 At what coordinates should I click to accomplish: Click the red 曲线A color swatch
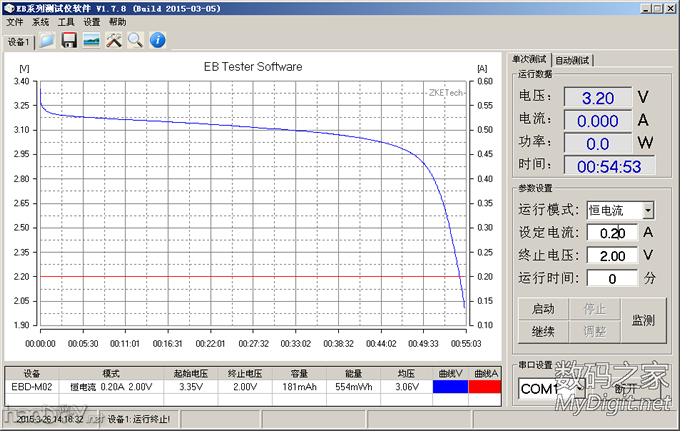click(485, 385)
